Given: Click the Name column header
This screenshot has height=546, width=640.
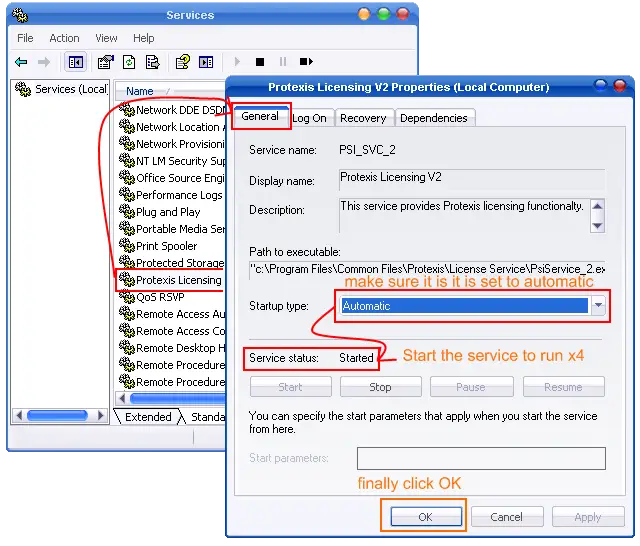Looking at the screenshot, I should coord(170,91).
